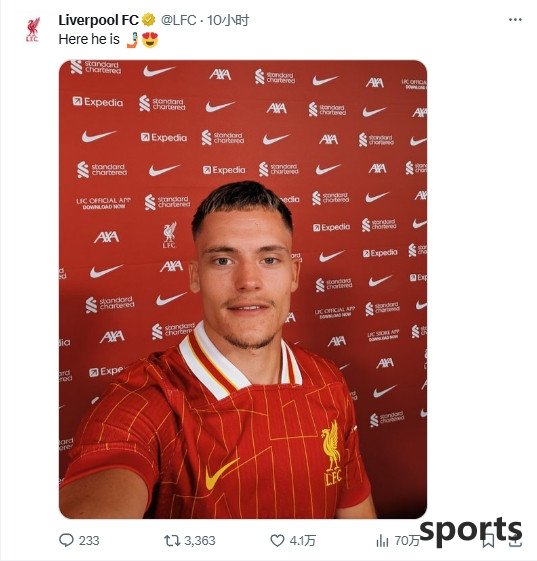Like the tweet with the heart icon
Screen dimensions: 537x561
(277, 540)
